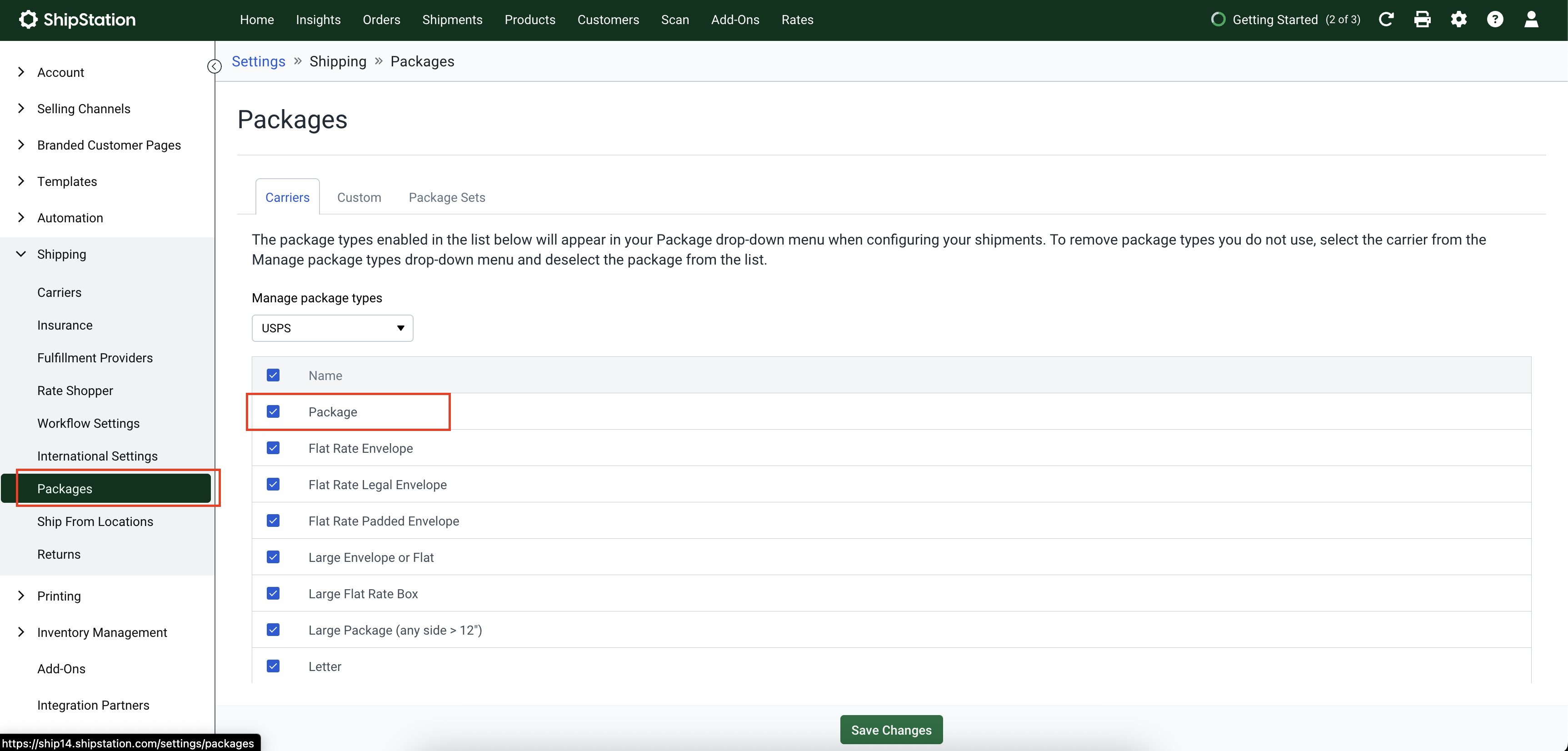Open the Shipments menu
The image size is (1568, 751).
452,20
